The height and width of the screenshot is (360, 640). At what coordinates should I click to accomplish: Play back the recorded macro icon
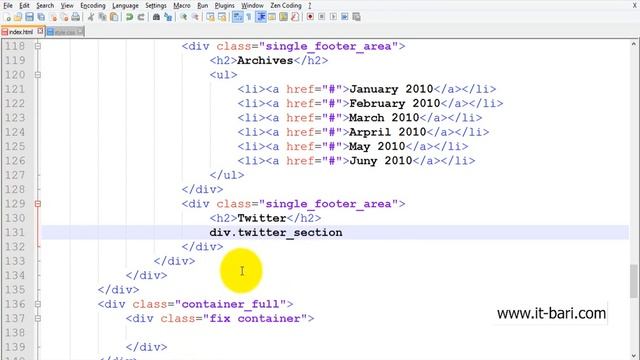click(x=333, y=17)
